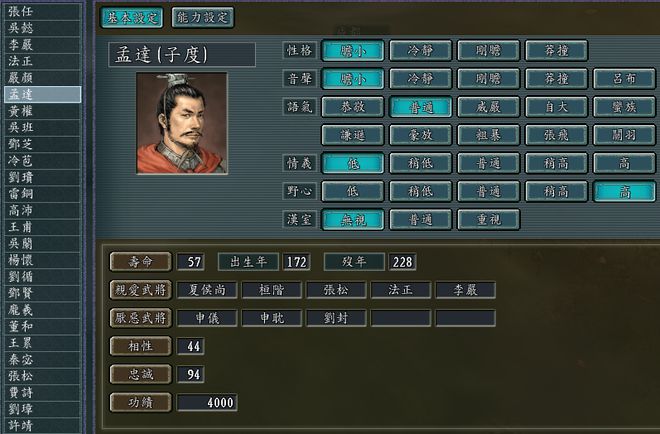Click Meng Da's portrait image
This screenshot has height=434, width=660.
(x=182, y=123)
